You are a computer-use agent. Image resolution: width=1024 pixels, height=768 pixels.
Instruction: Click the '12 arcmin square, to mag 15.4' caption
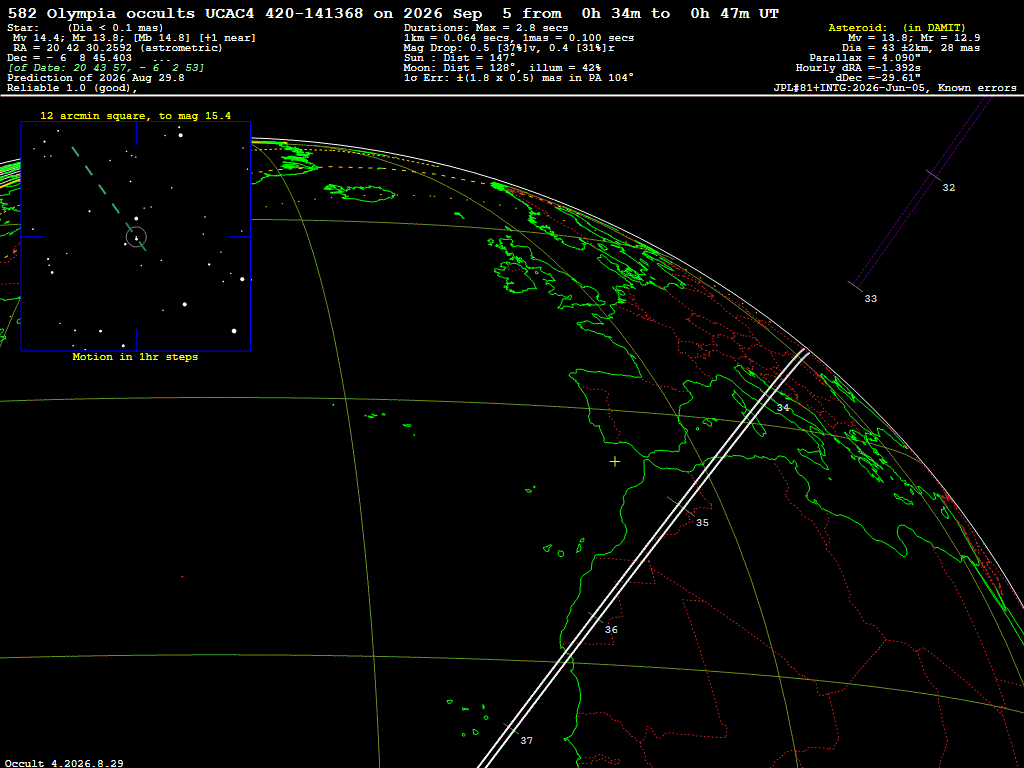[135, 116]
